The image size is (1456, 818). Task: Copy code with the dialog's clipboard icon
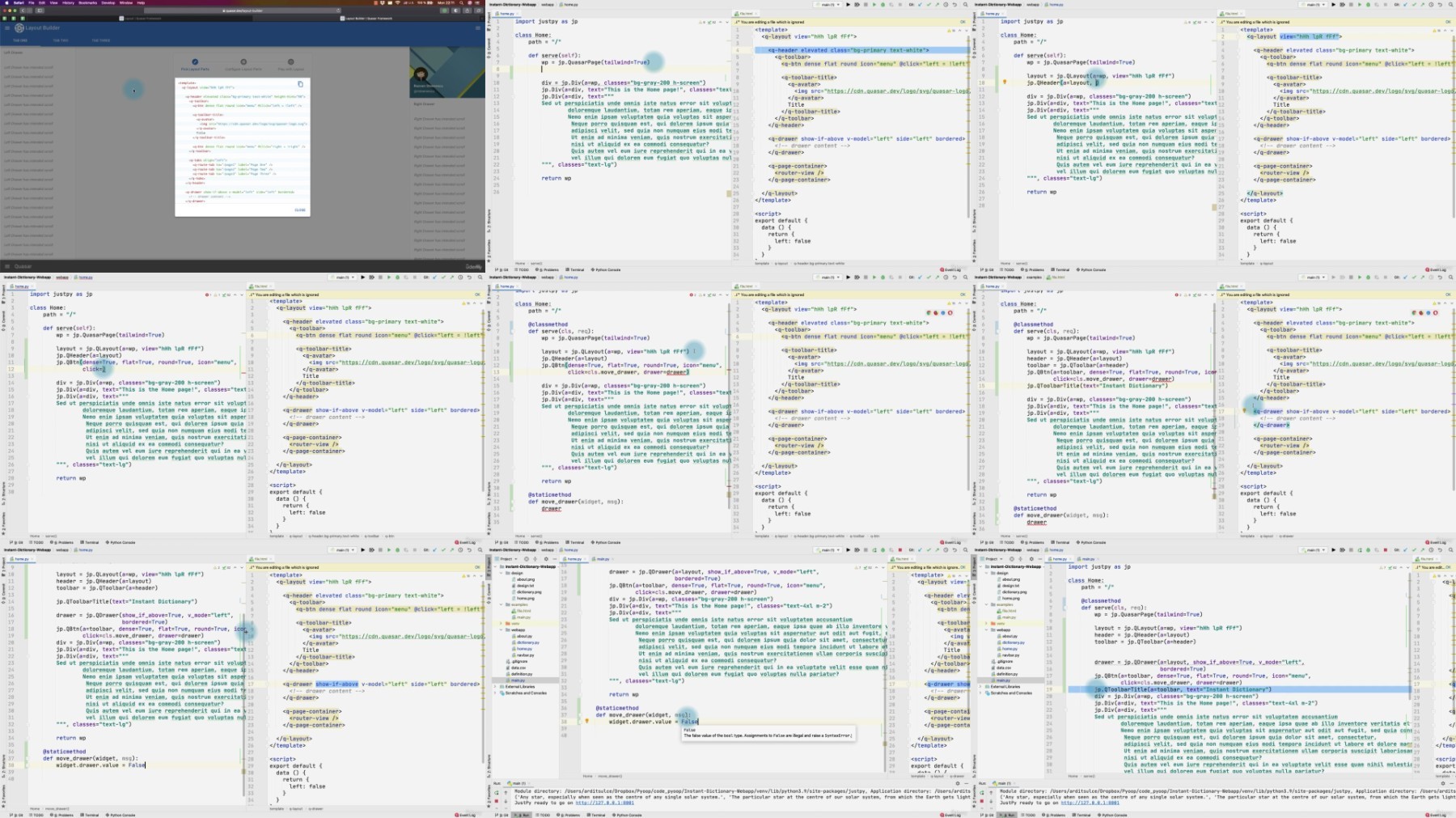coord(300,84)
